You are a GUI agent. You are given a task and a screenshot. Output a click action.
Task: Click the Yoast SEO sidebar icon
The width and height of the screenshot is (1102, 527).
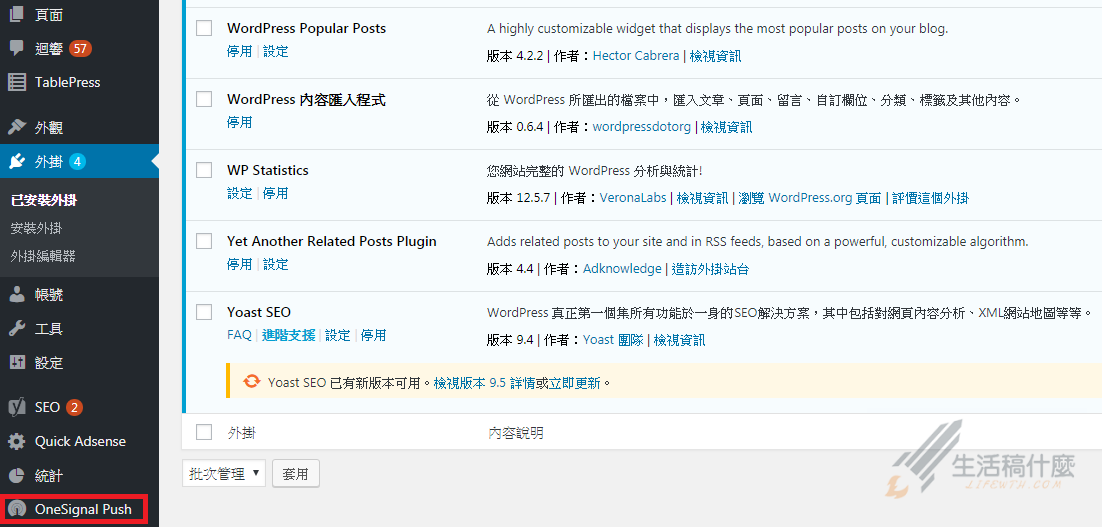tap(17, 407)
